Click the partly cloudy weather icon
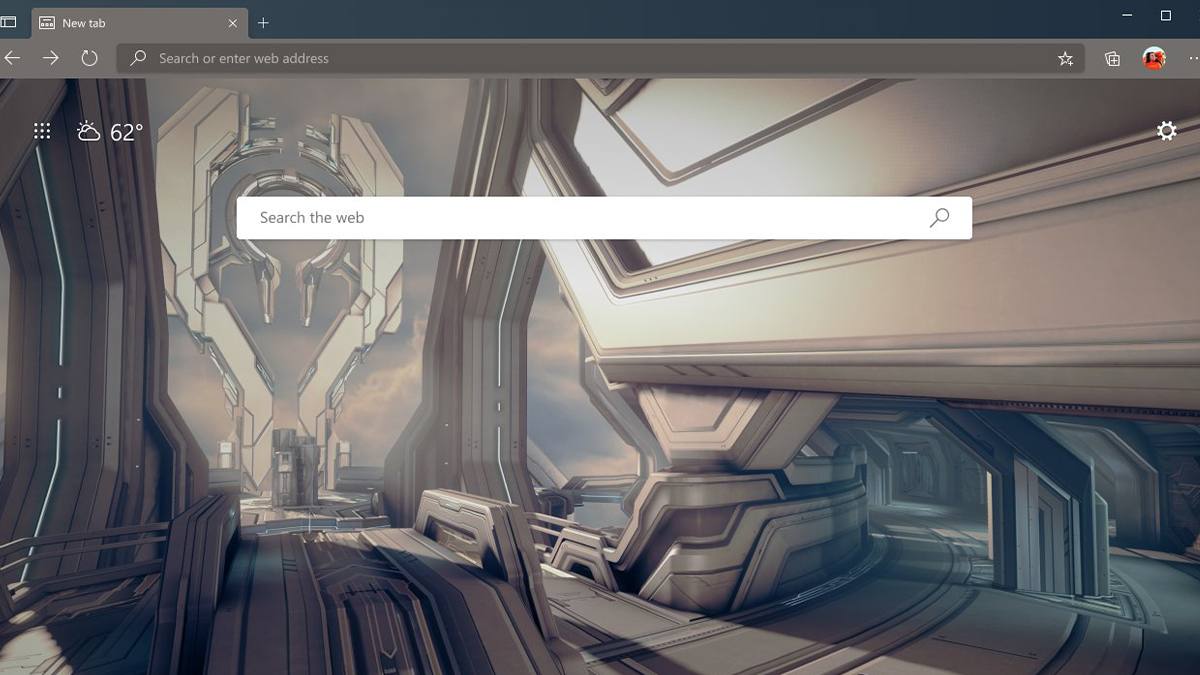The width and height of the screenshot is (1200, 675). pyautogui.click(x=89, y=131)
